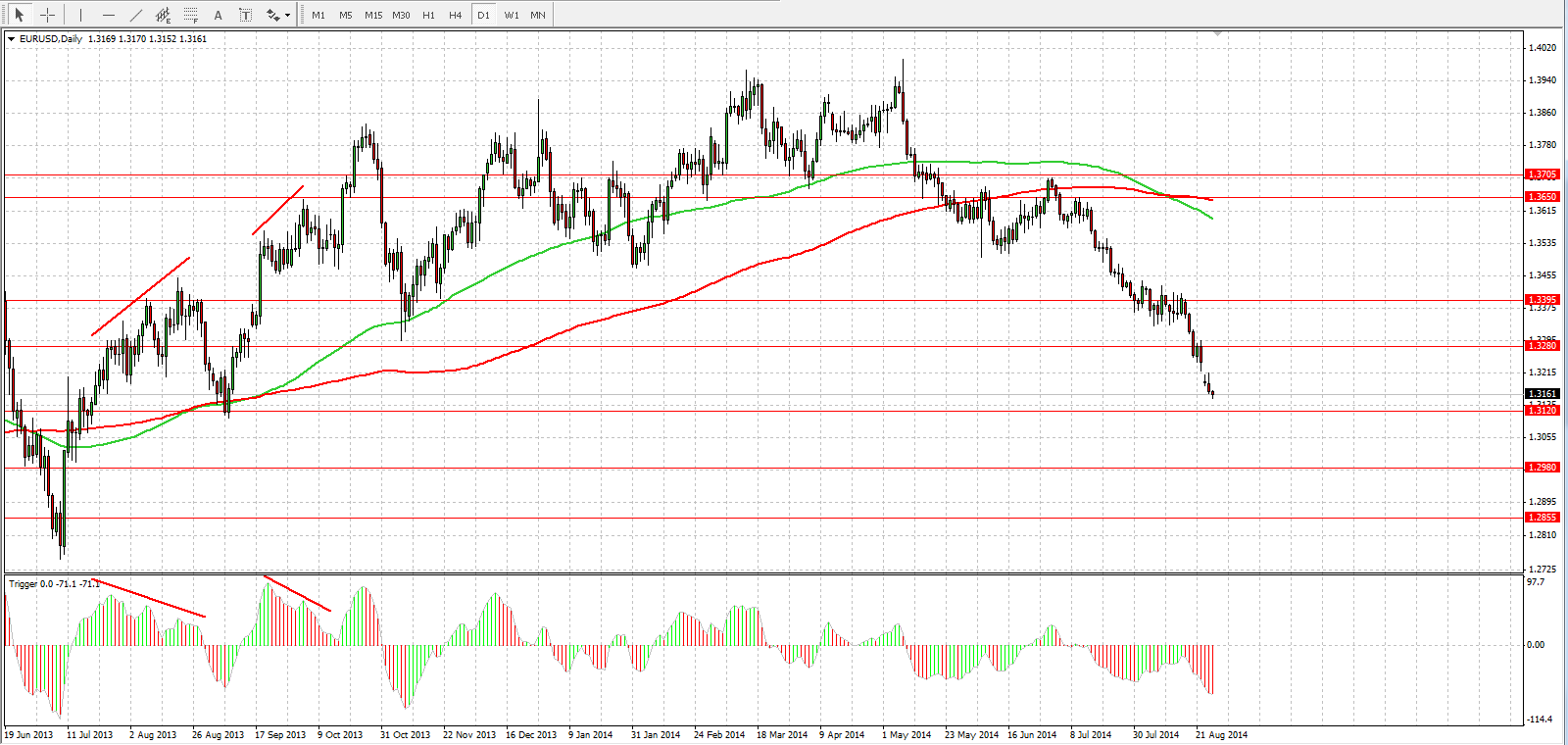
Task: Switch to M1 timeframe
Action: pyautogui.click(x=318, y=15)
